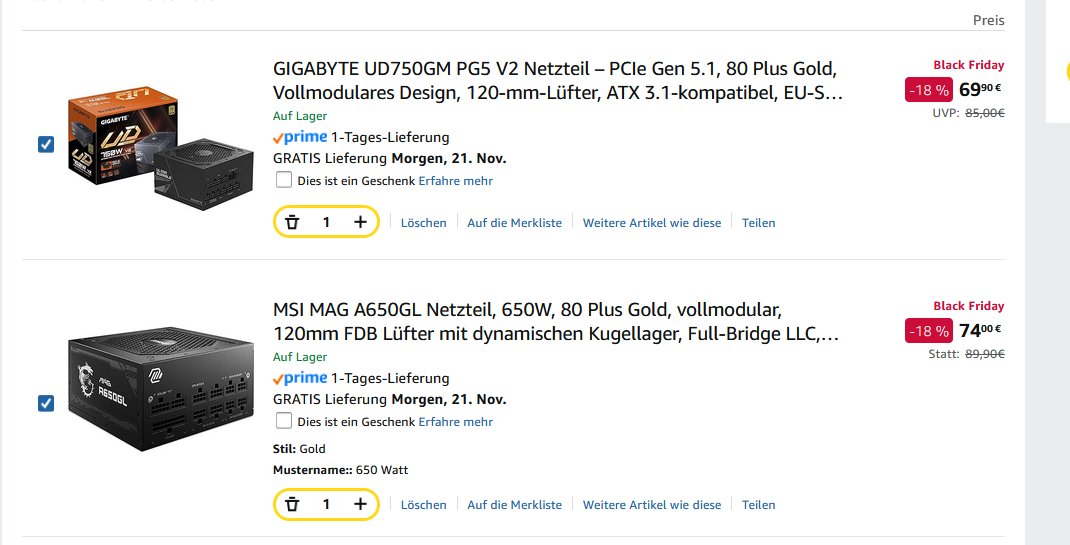
Task: Mark Gigabyte power supply as a gift
Action: (x=284, y=180)
